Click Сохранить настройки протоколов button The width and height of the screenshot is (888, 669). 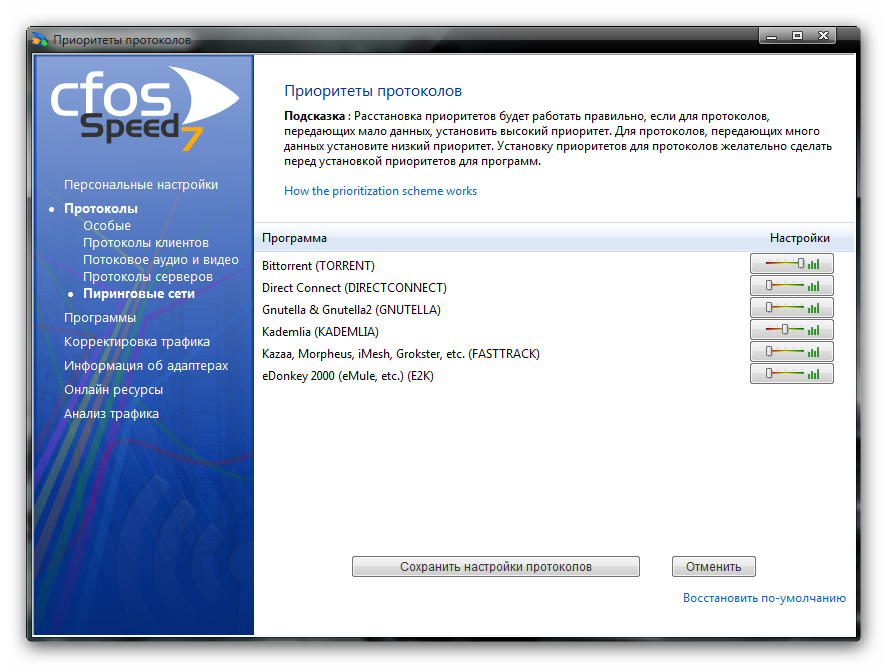click(x=495, y=567)
